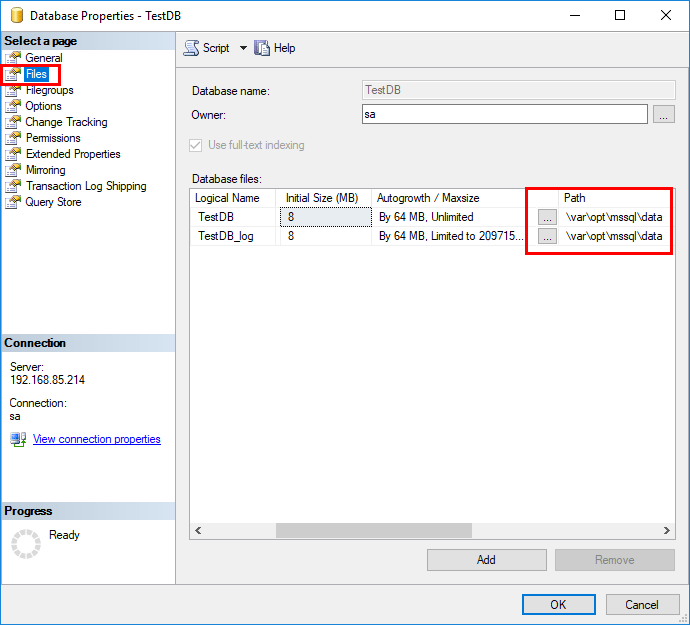
Task: Toggle the Use full-text indexing checkbox
Action: pyautogui.click(x=195, y=145)
